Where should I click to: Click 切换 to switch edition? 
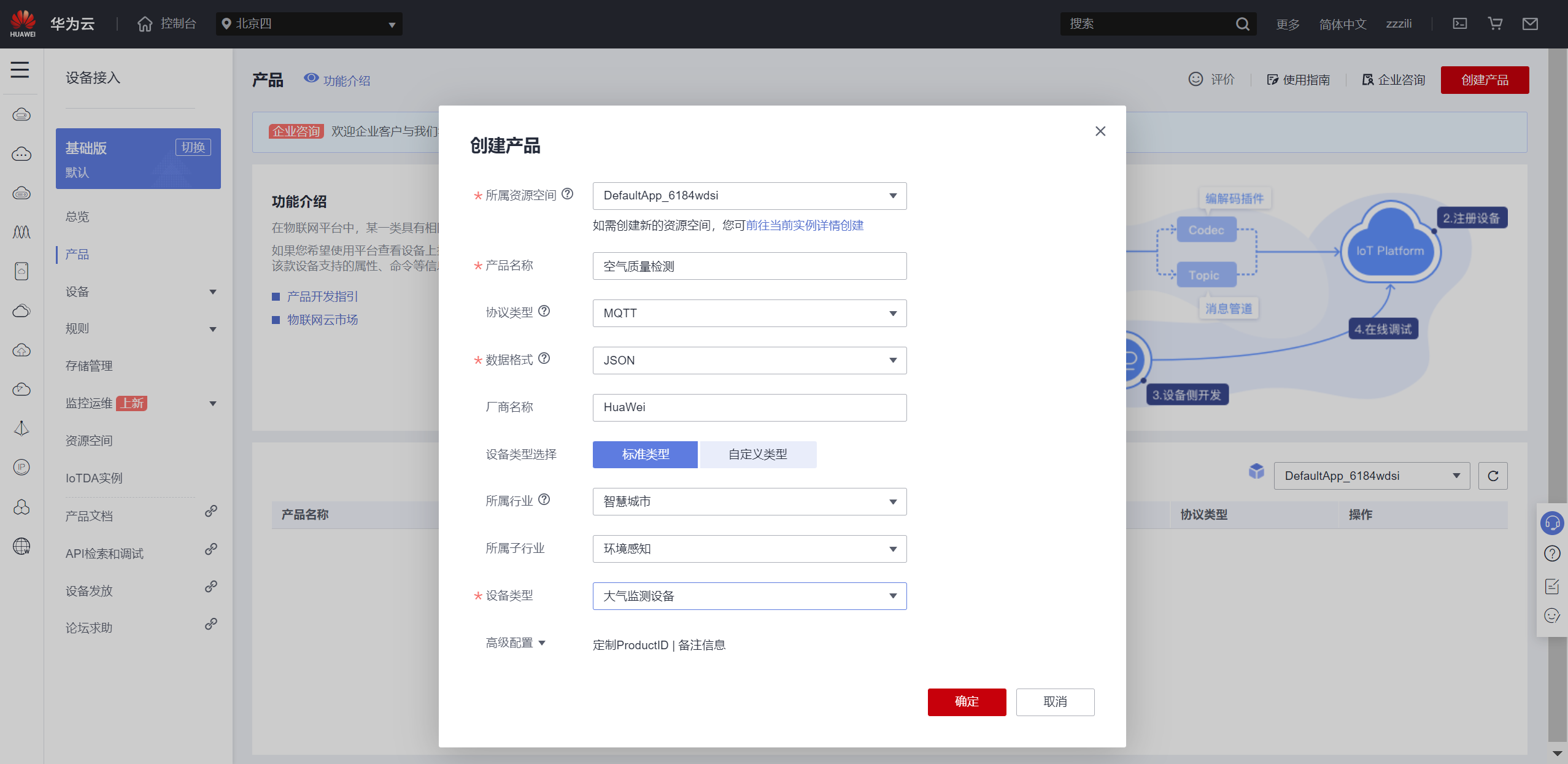(193, 147)
